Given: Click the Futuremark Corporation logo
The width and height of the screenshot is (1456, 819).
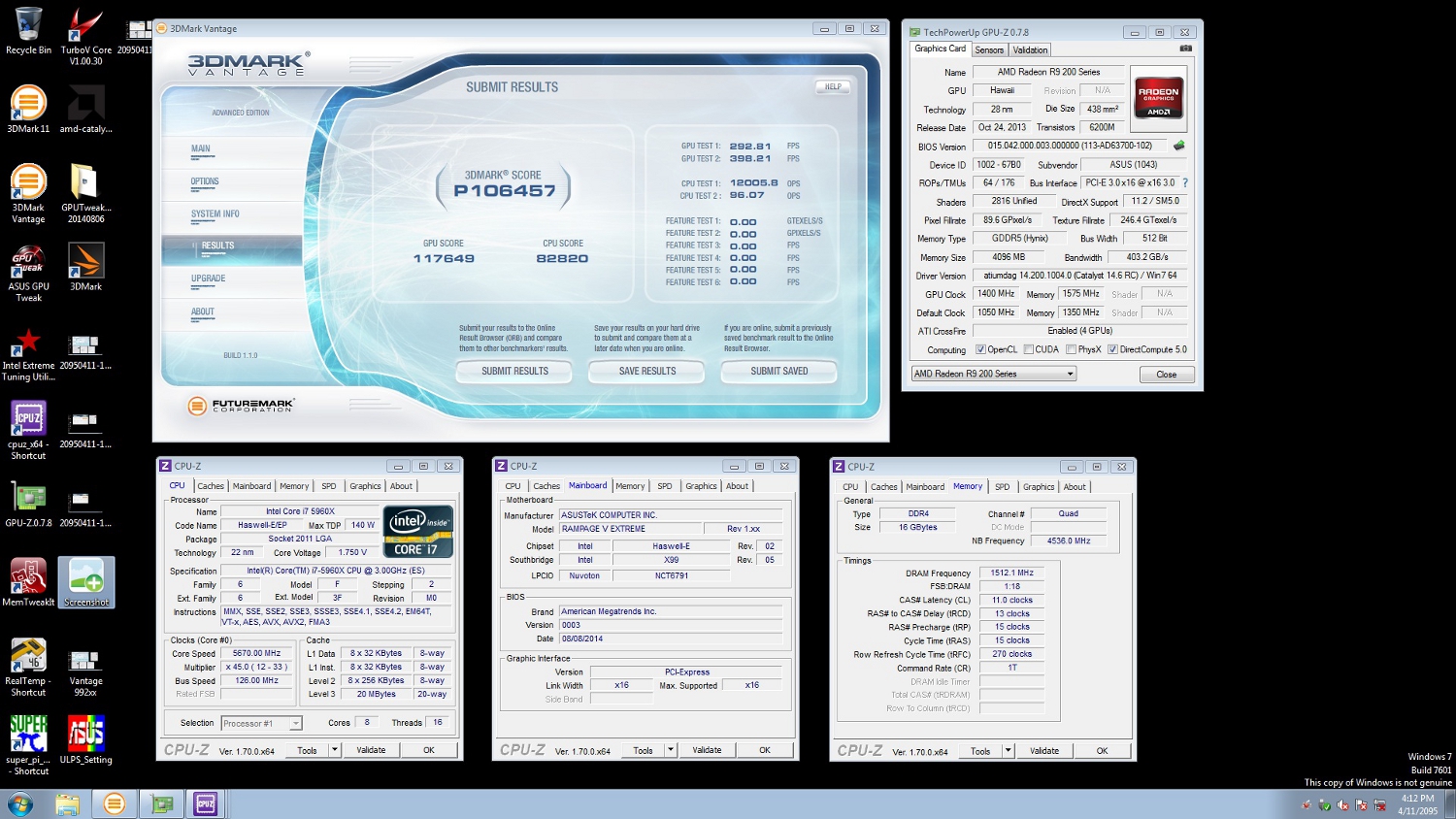Looking at the screenshot, I should (x=240, y=406).
